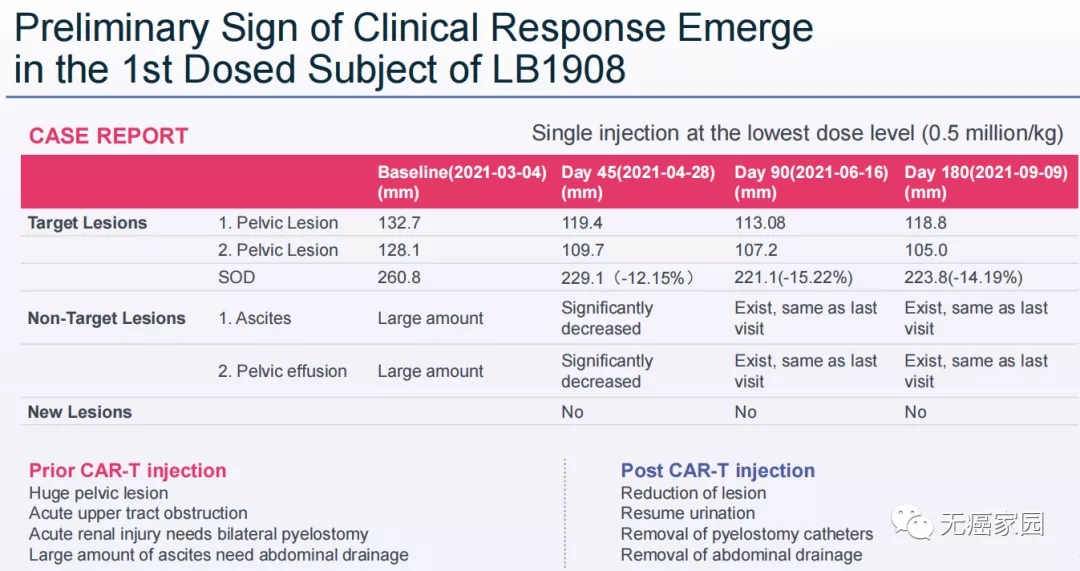Image resolution: width=1080 pixels, height=571 pixels.
Task: Select the Pelvic effusion row label
Action: (x=282, y=371)
